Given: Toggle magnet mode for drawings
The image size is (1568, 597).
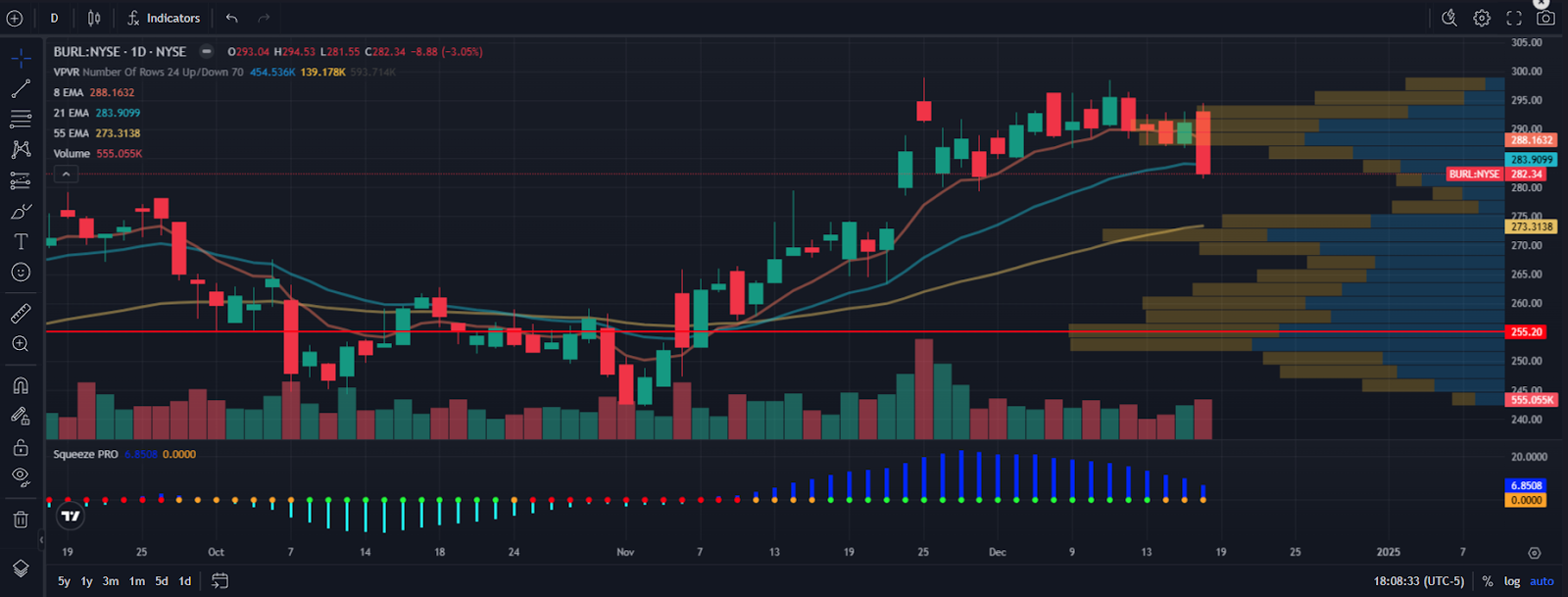Looking at the screenshot, I should pos(21,385).
